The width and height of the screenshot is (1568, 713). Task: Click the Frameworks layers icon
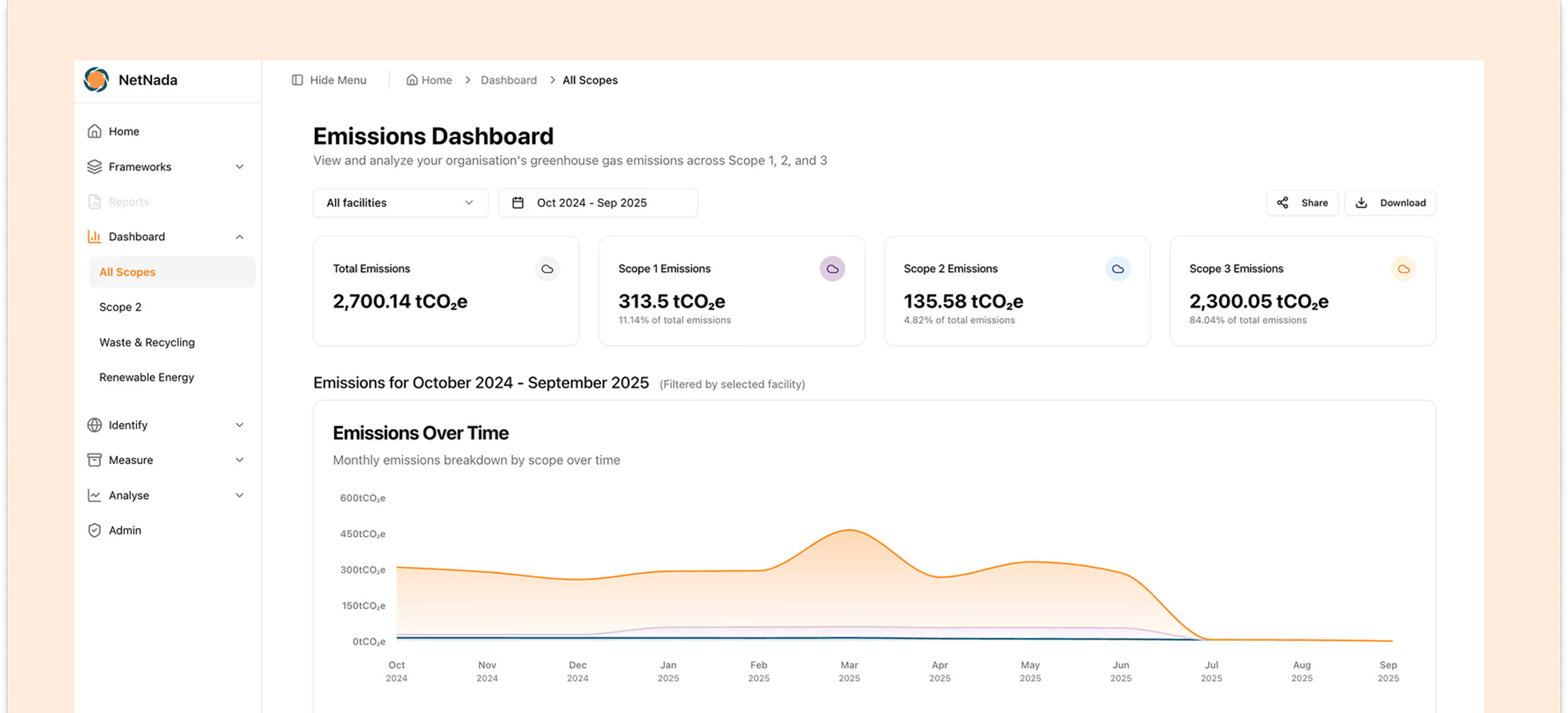[94, 167]
